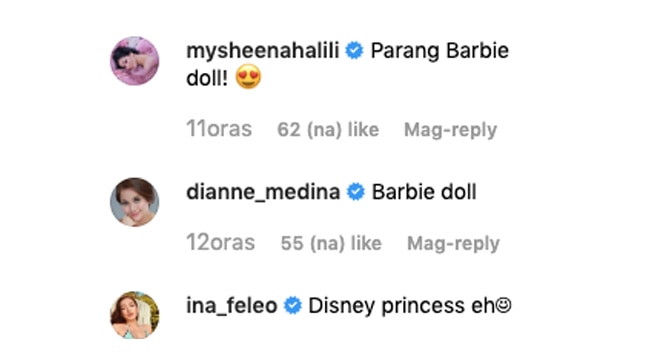The height and width of the screenshot is (360, 660).
Task: Click the 11oras timestamp
Action: point(219,129)
